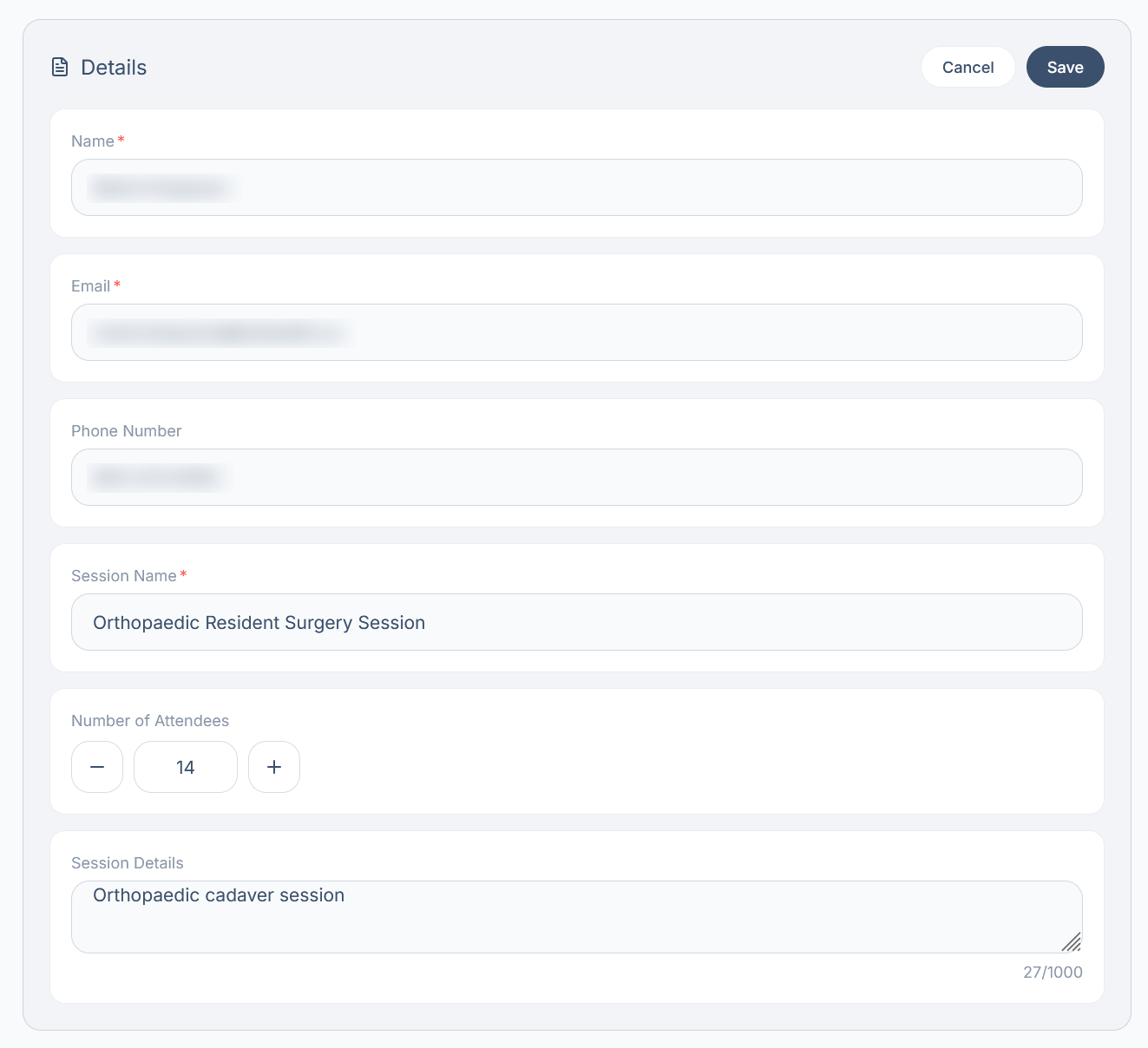Cancel editing the details
Viewport: 1148px width, 1048px height.
coord(968,67)
